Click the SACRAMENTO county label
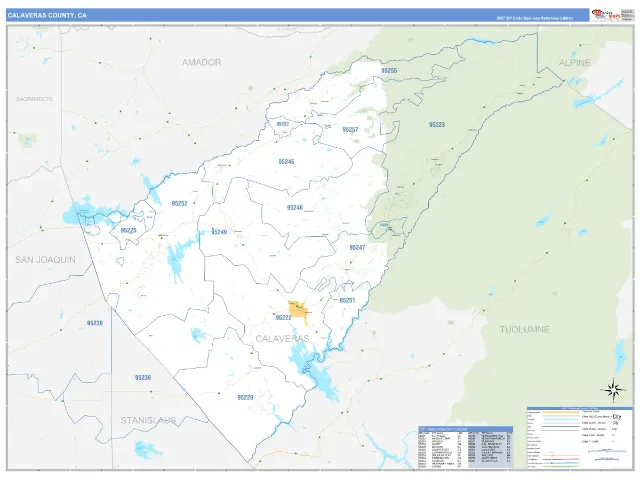 click(35, 99)
